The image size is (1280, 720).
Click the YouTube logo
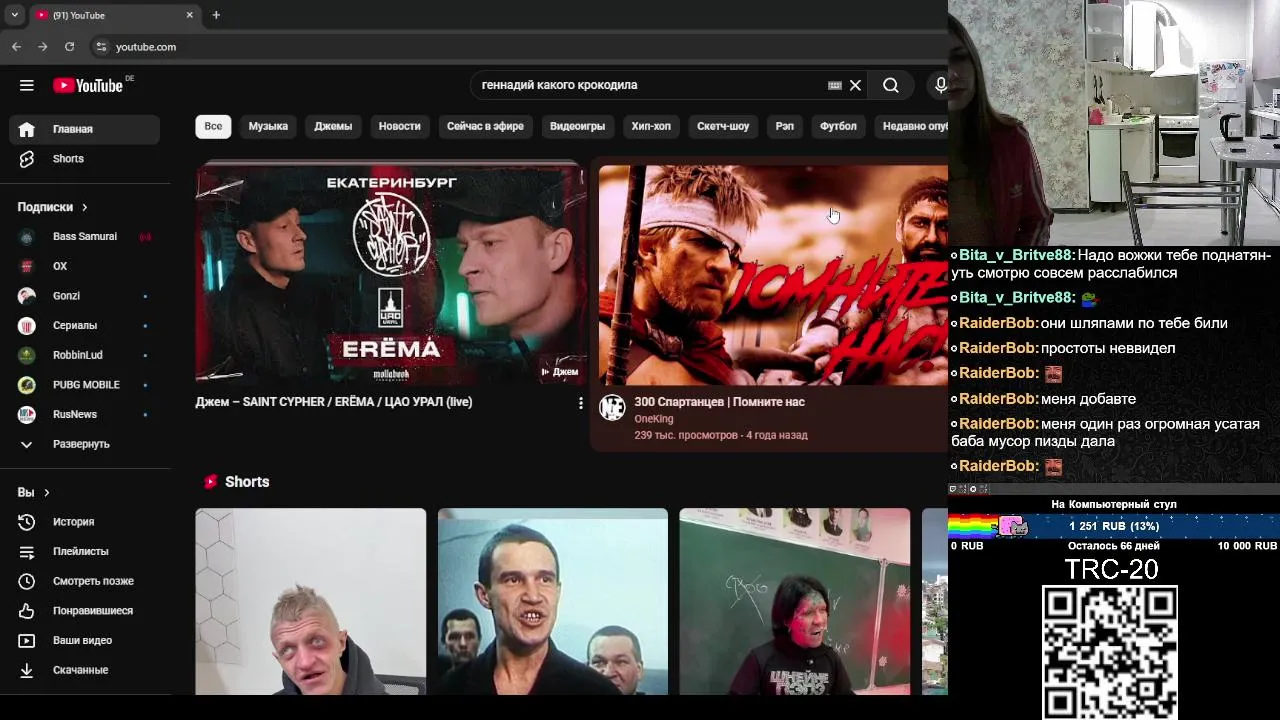88,85
